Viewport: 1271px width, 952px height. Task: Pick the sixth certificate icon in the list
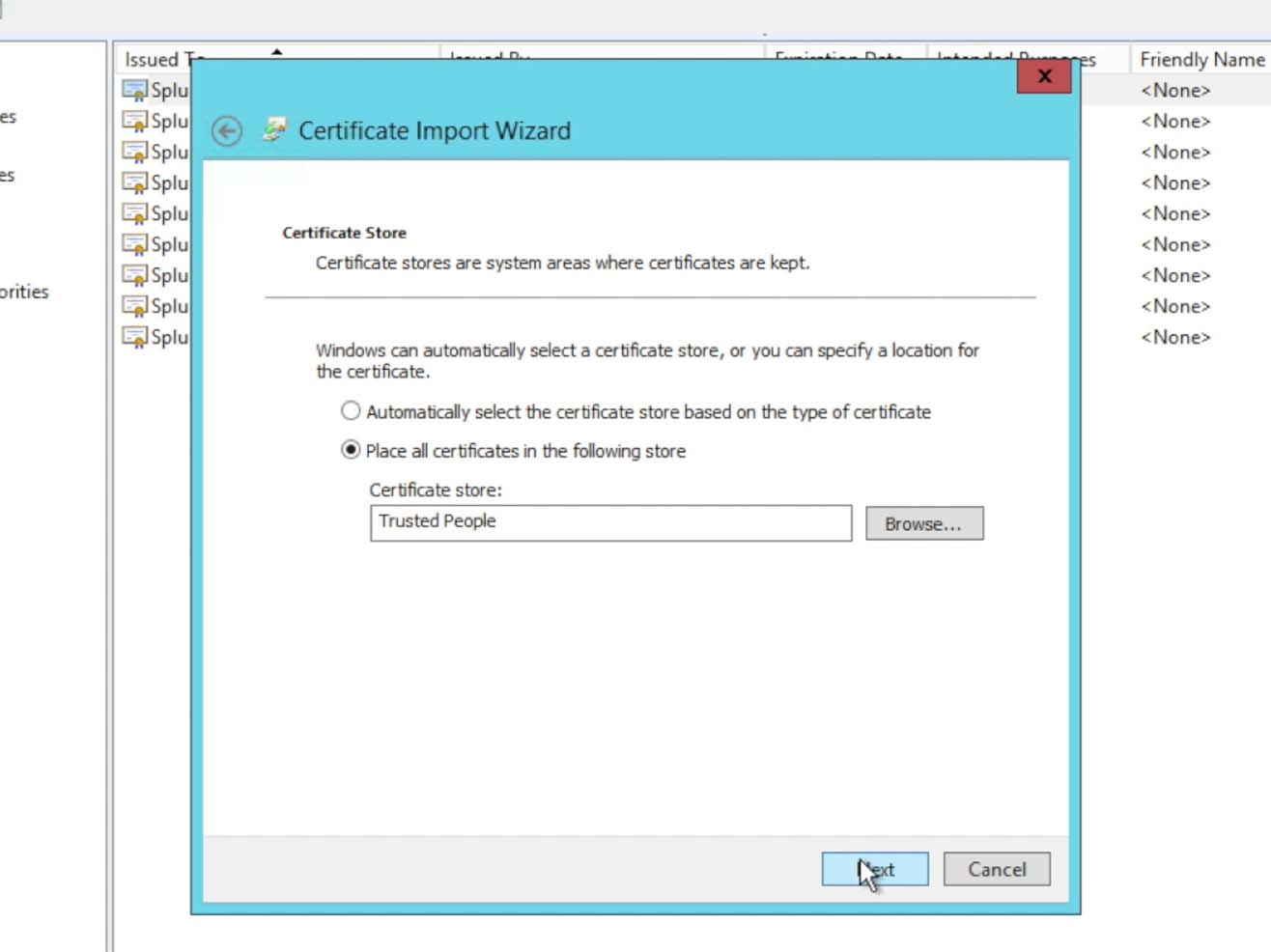point(134,245)
